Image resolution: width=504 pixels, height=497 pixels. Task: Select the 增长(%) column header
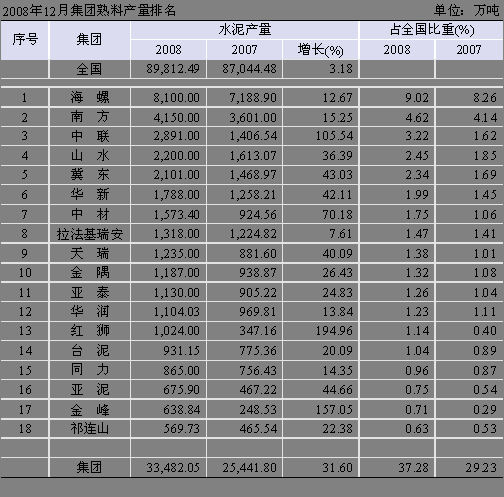pos(320,50)
